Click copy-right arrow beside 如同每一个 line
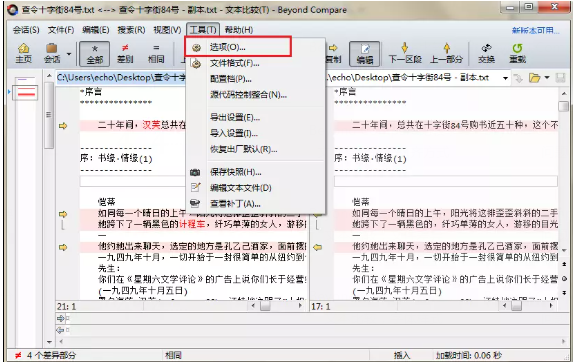573x362 pixels. point(63,214)
